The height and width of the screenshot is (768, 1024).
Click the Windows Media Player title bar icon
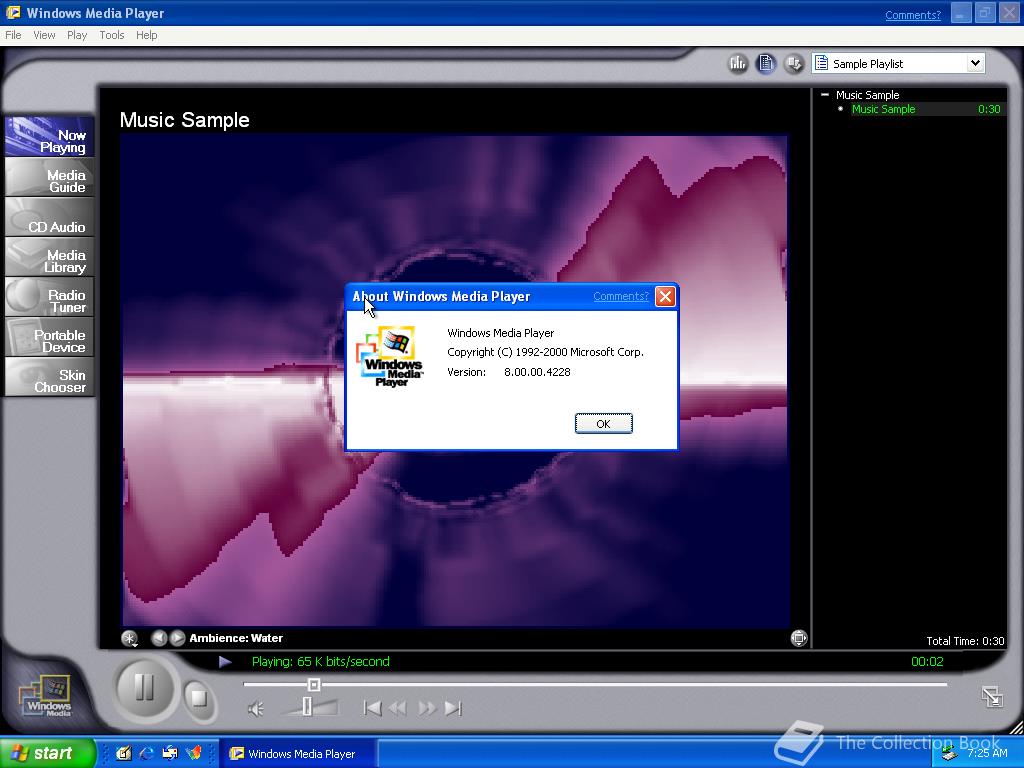[13, 12]
